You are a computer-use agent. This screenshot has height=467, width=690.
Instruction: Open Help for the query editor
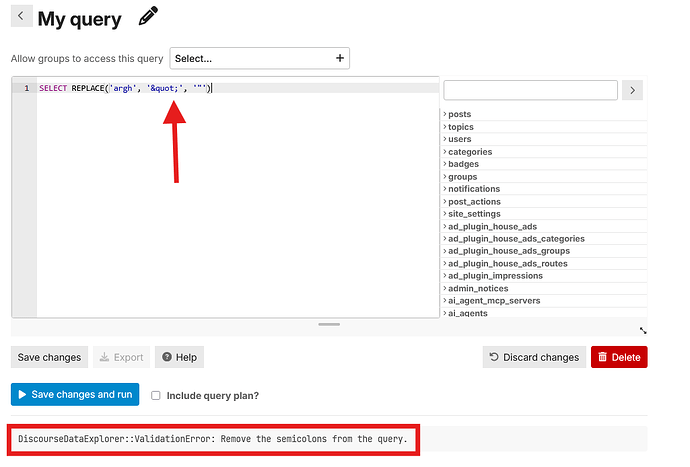coord(179,357)
